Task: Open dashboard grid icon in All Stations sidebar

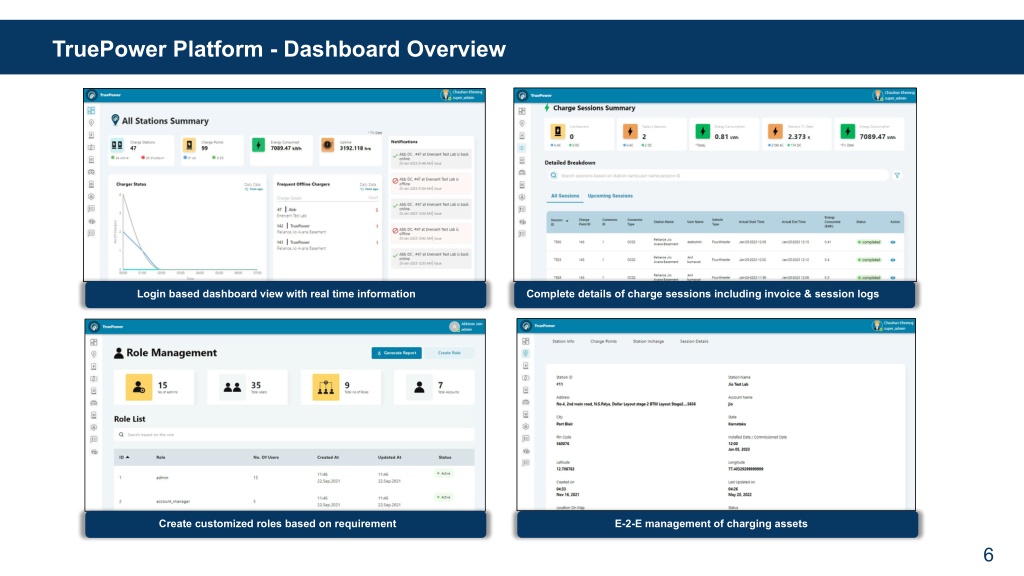Action: 91,110
